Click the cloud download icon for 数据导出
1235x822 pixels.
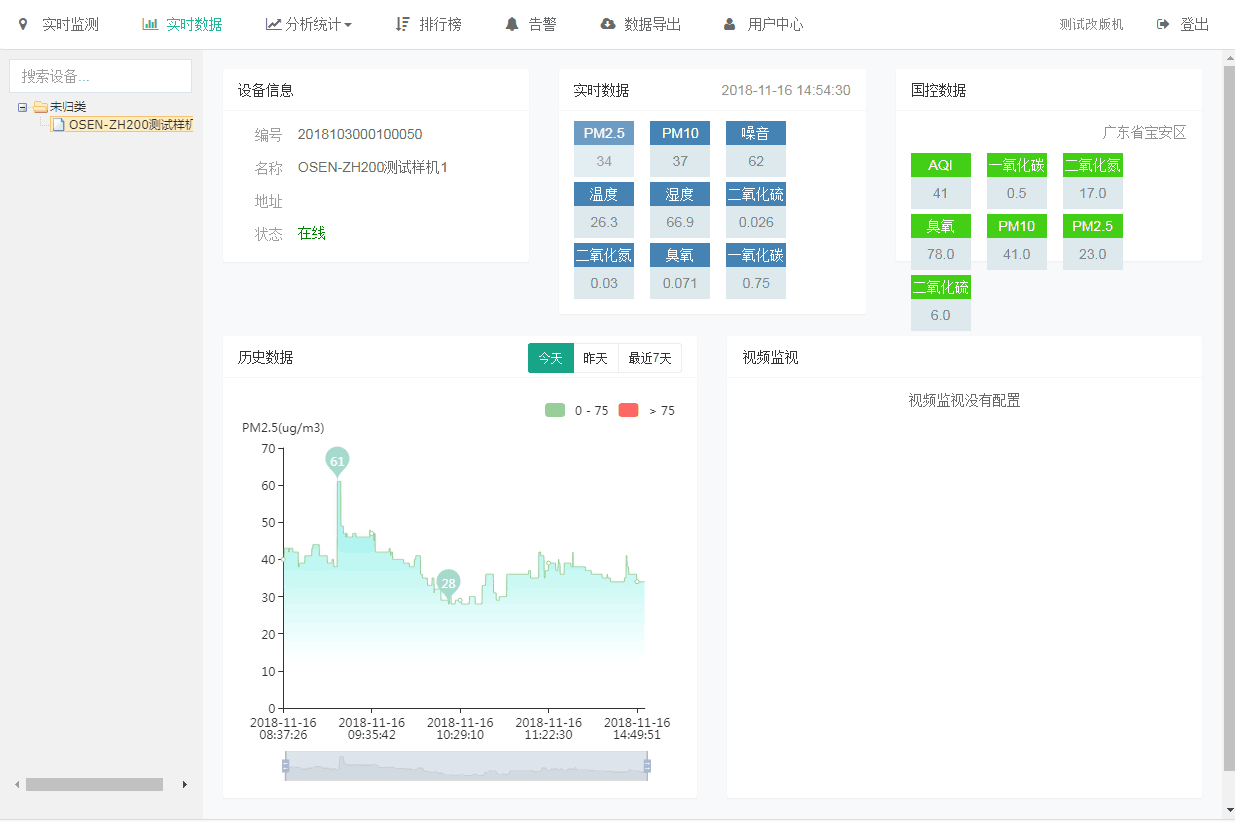[x=607, y=24]
